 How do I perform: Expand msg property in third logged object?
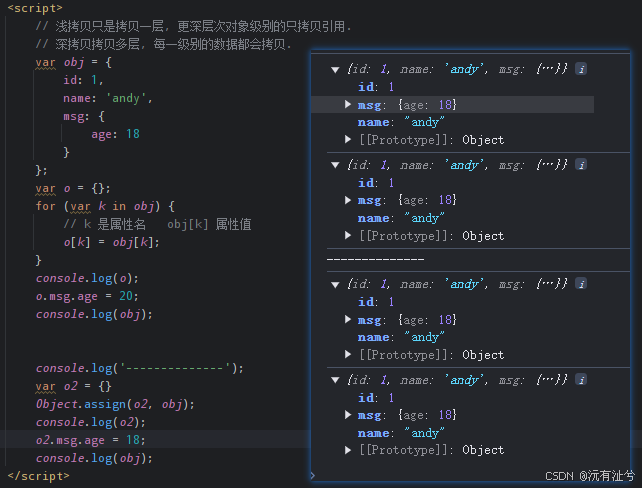coord(348,319)
